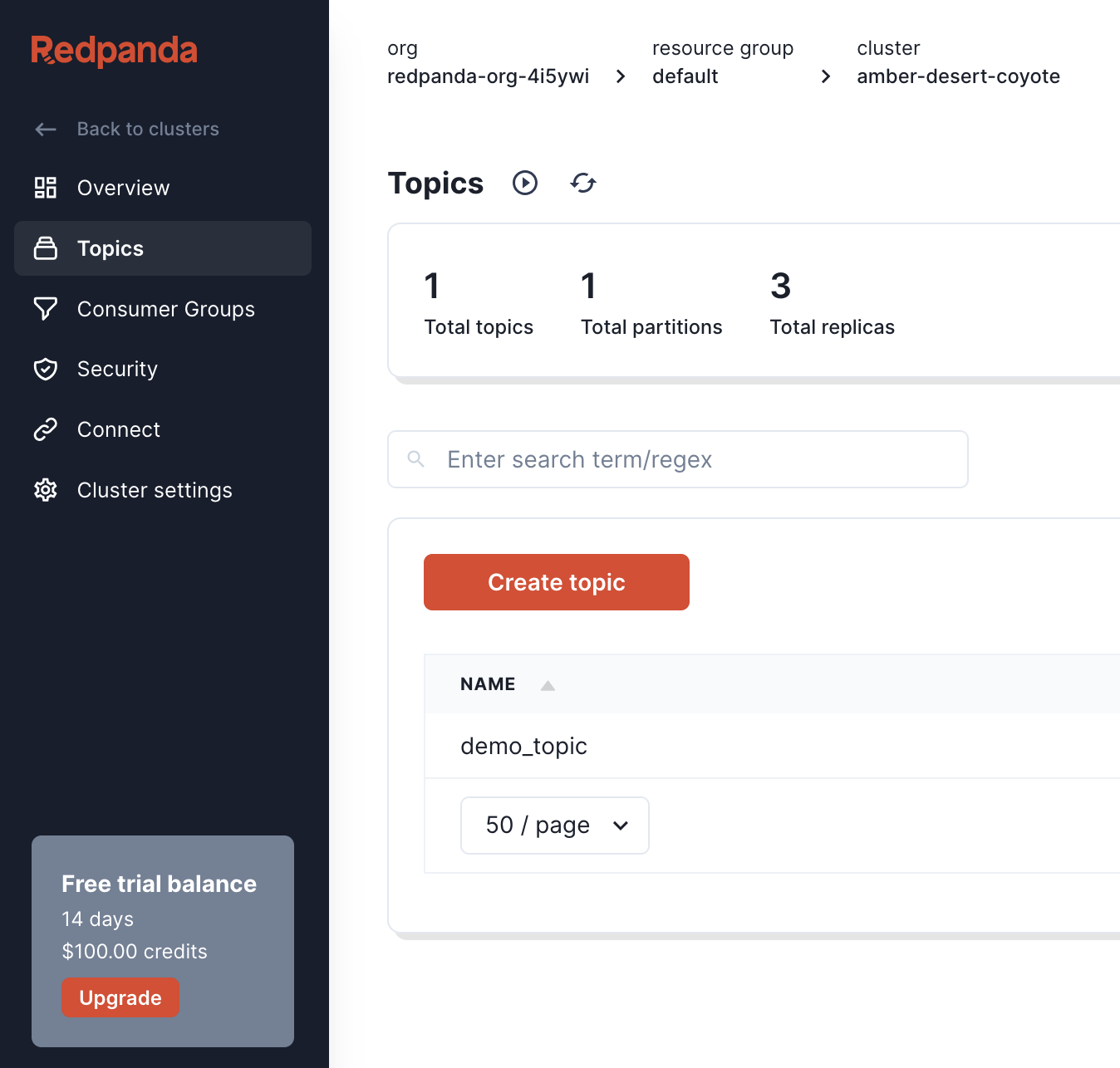Click the Connect link icon
The height and width of the screenshot is (1068, 1120).
coord(46,429)
